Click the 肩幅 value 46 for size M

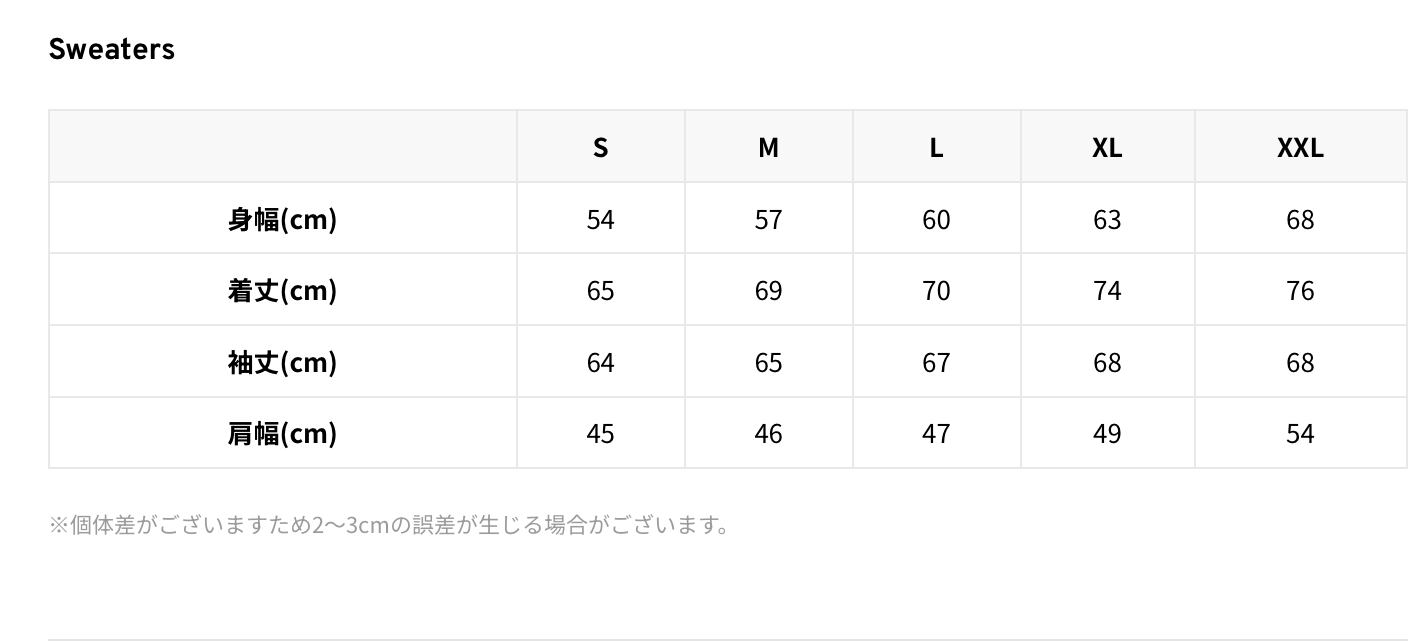point(768,433)
